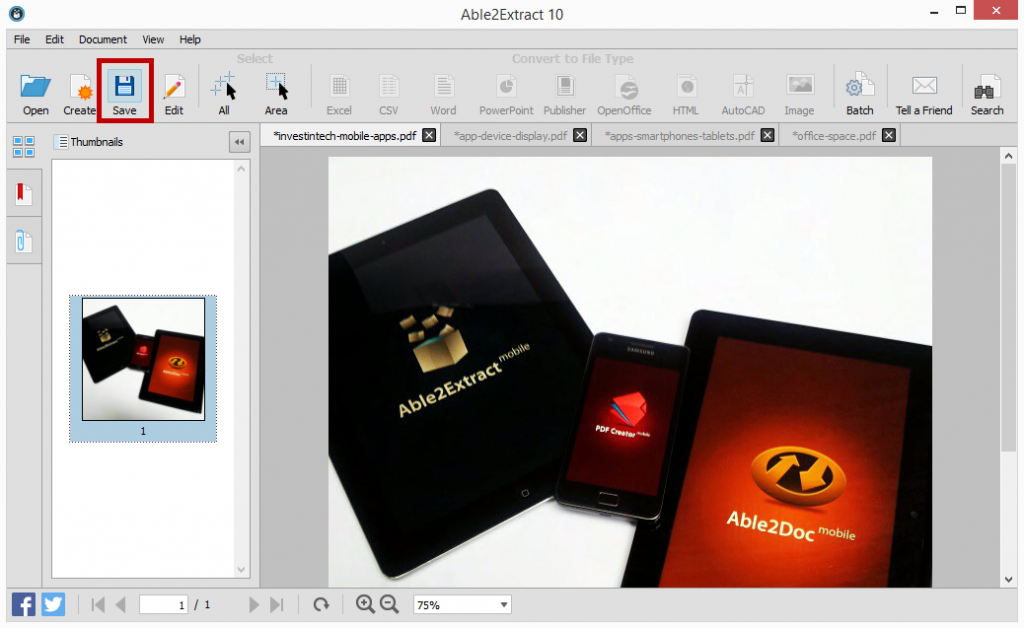Convert to Excel icon
1024x628 pixels.
pos(339,86)
